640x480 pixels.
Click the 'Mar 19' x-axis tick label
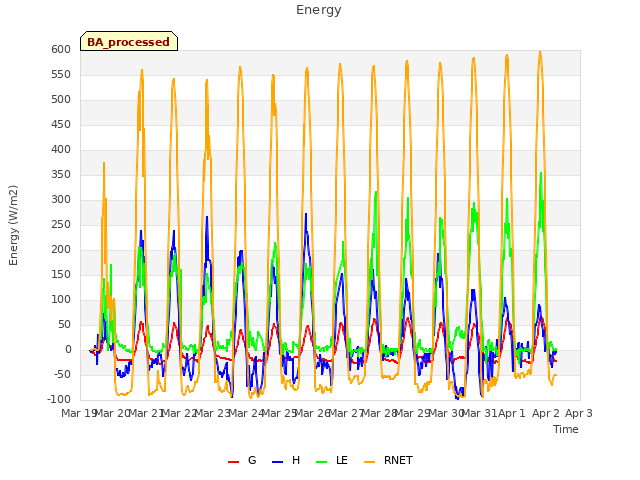pos(78,413)
